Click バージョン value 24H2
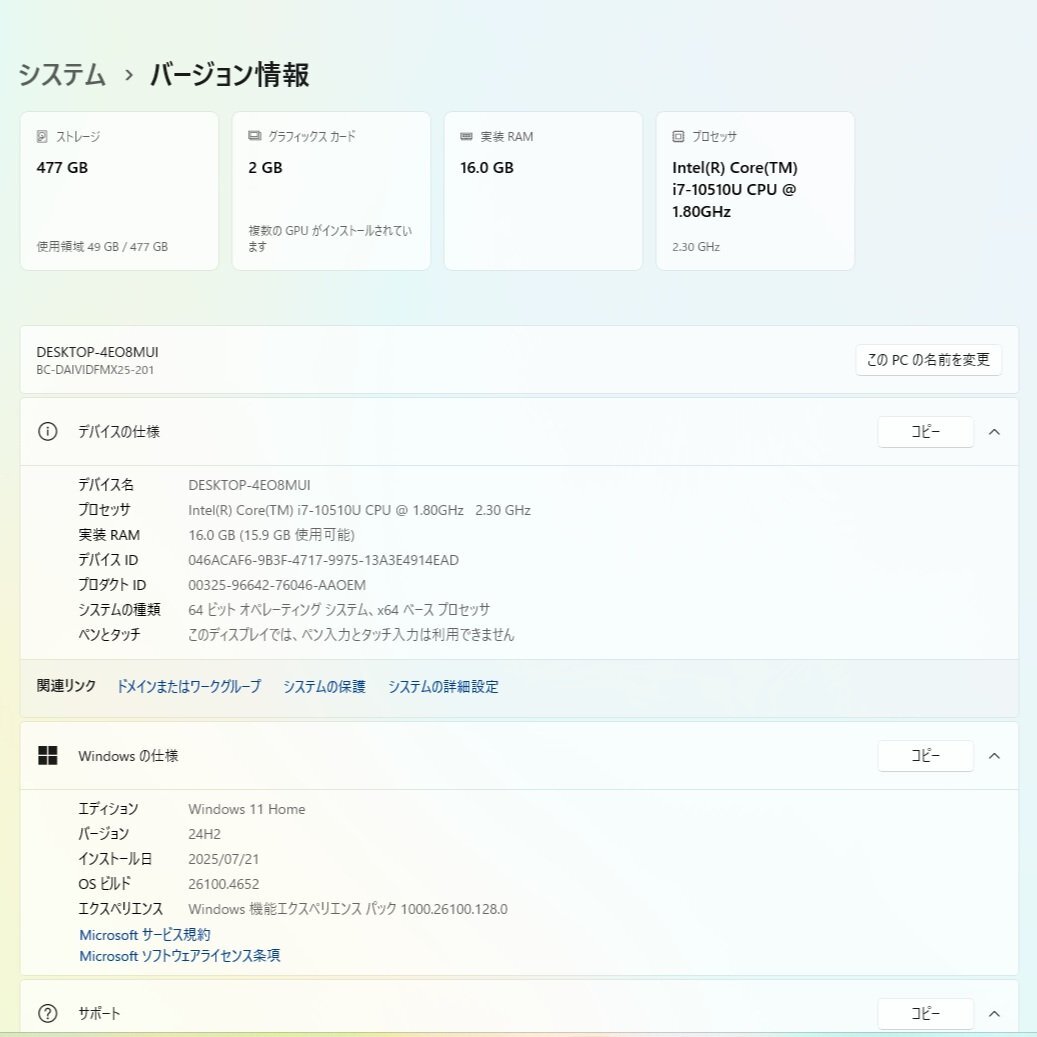 click(x=204, y=834)
